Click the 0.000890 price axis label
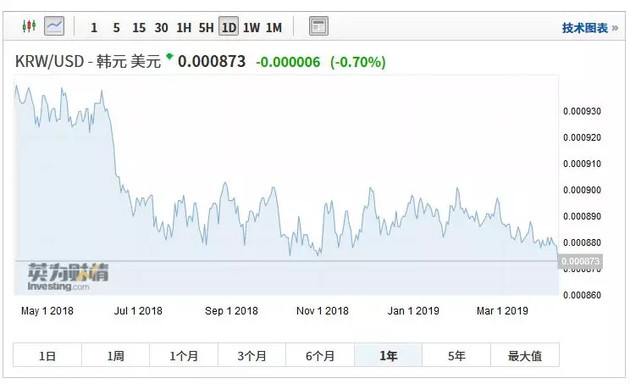Screen dimensions: 630x384 [582, 217]
